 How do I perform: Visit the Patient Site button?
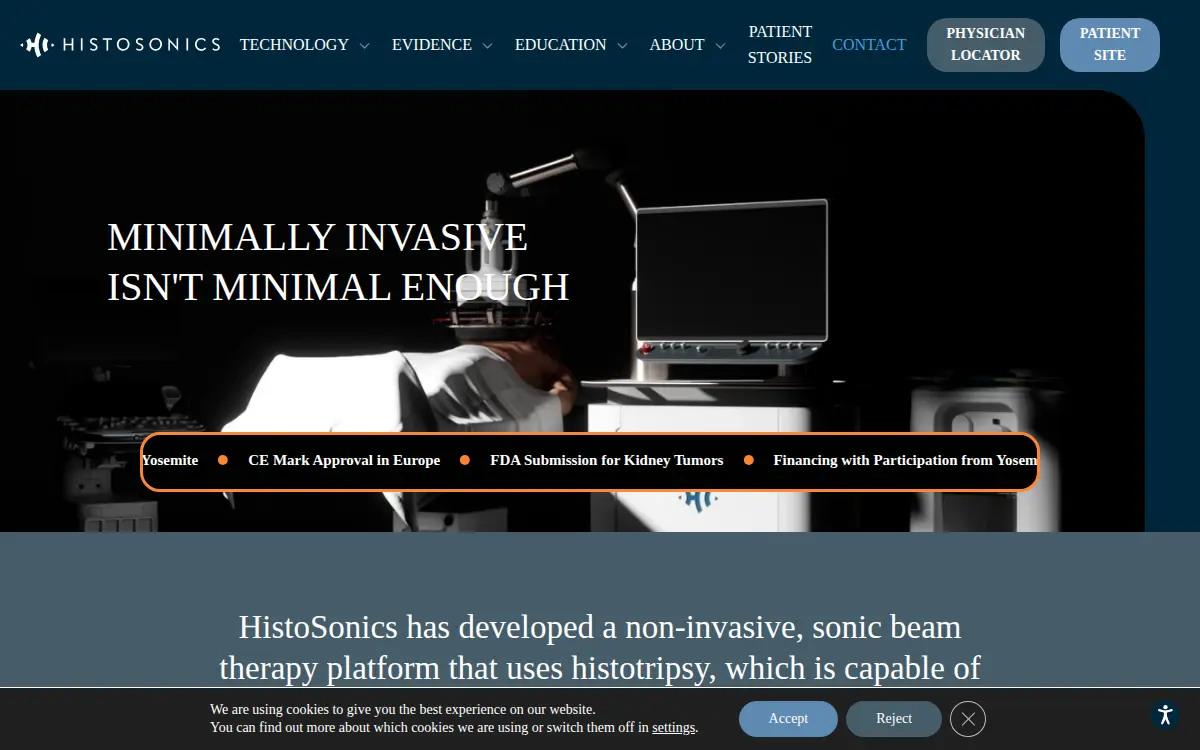[1110, 45]
